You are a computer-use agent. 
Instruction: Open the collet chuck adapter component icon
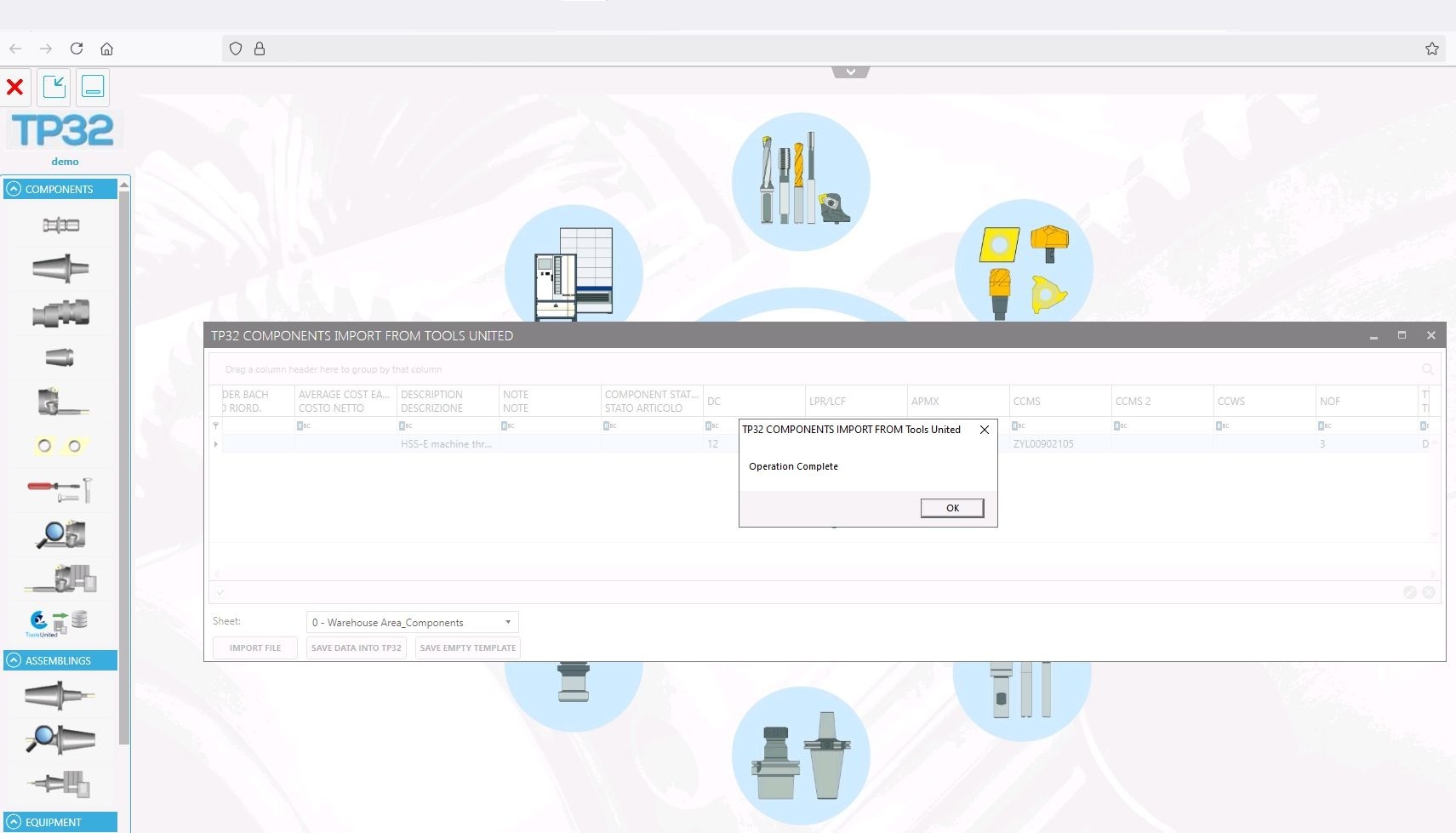[x=60, y=313]
